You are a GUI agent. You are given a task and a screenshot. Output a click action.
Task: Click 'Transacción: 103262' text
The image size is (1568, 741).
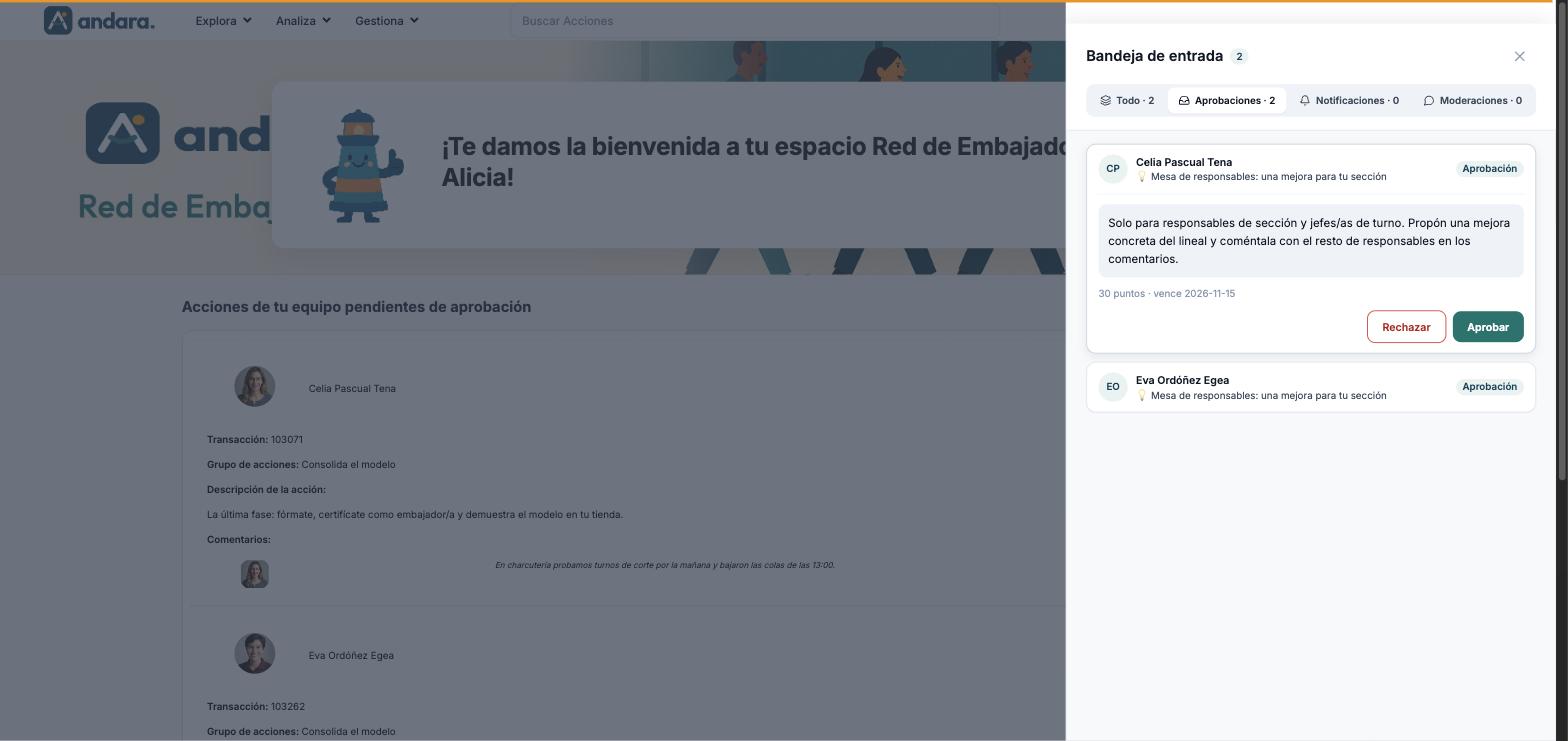[255, 707]
